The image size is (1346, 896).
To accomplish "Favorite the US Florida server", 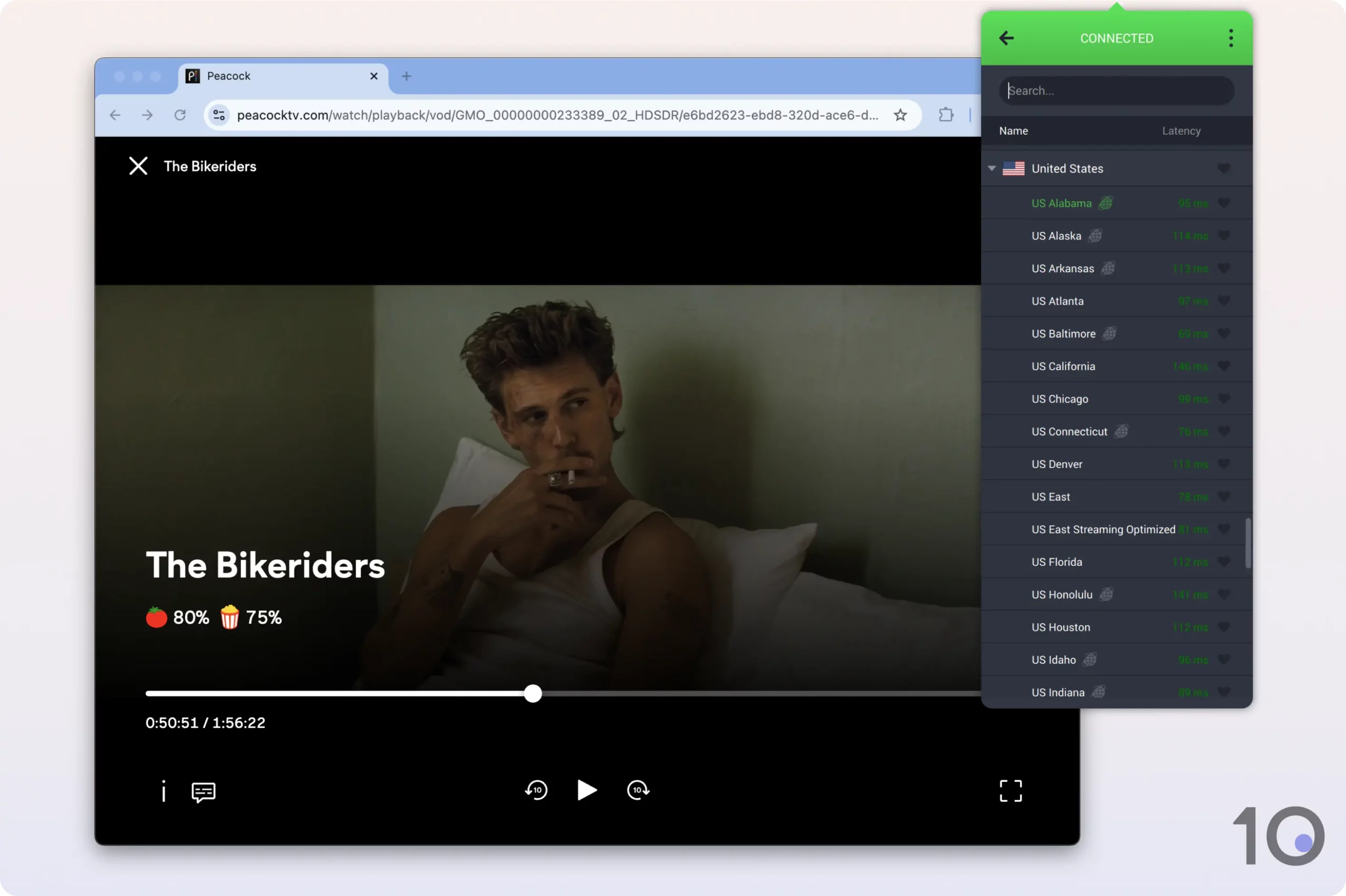I will pyautogui.click(x=1223, y=562).
